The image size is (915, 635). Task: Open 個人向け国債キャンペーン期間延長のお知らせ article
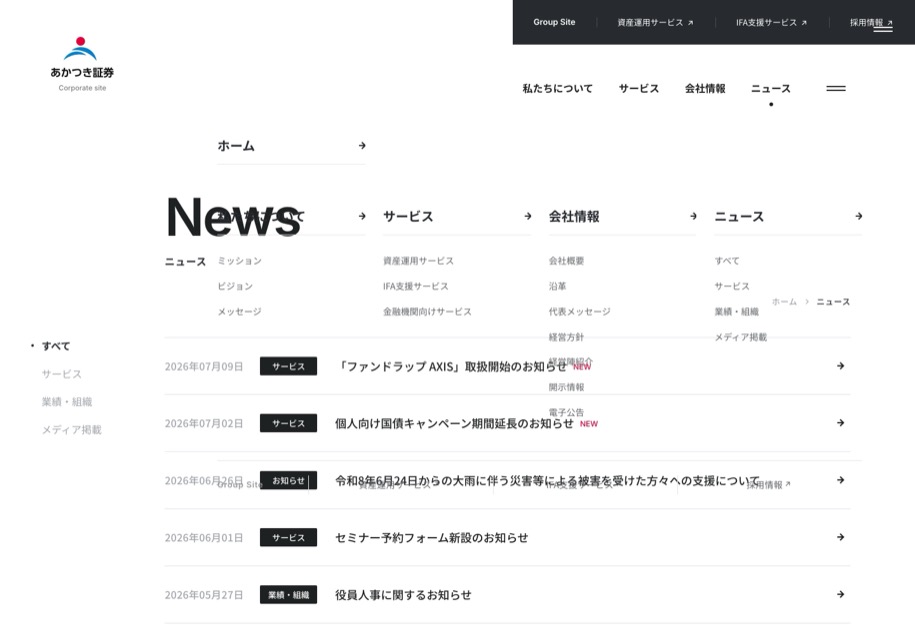pos(454,423)
